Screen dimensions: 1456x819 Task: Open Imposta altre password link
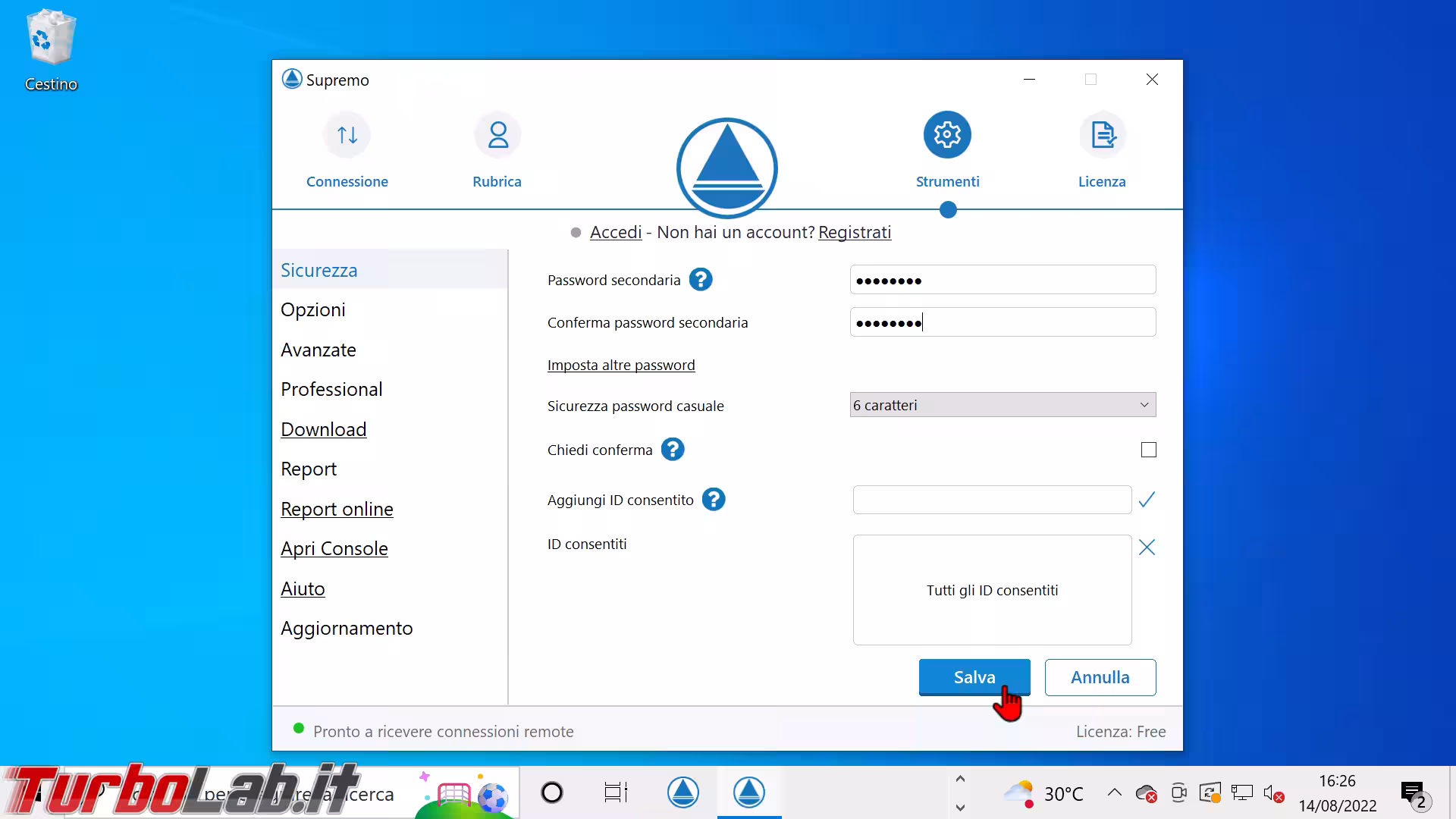(x=621, y=366)
